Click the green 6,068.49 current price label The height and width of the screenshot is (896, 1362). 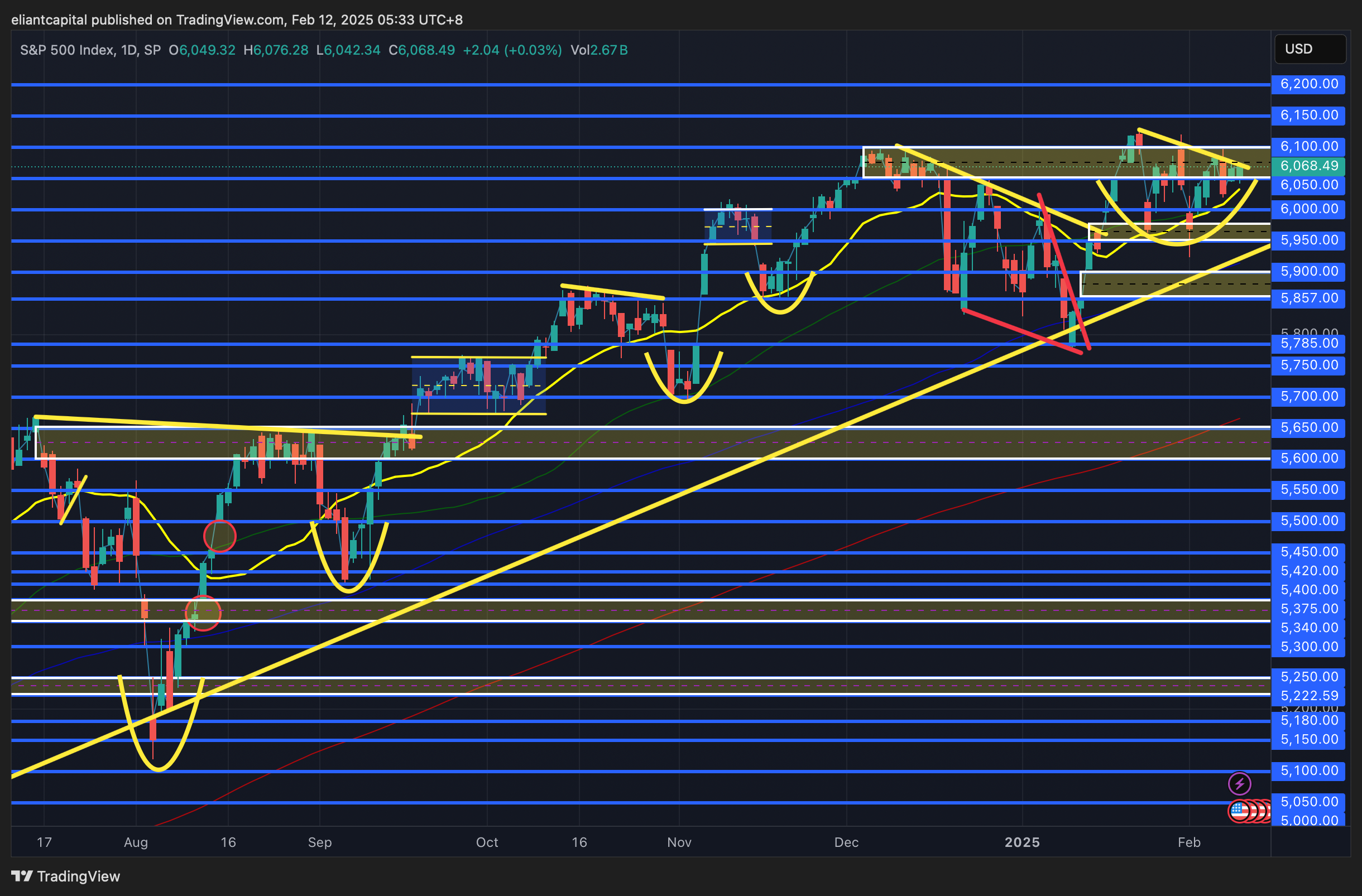click(1308, 166)
